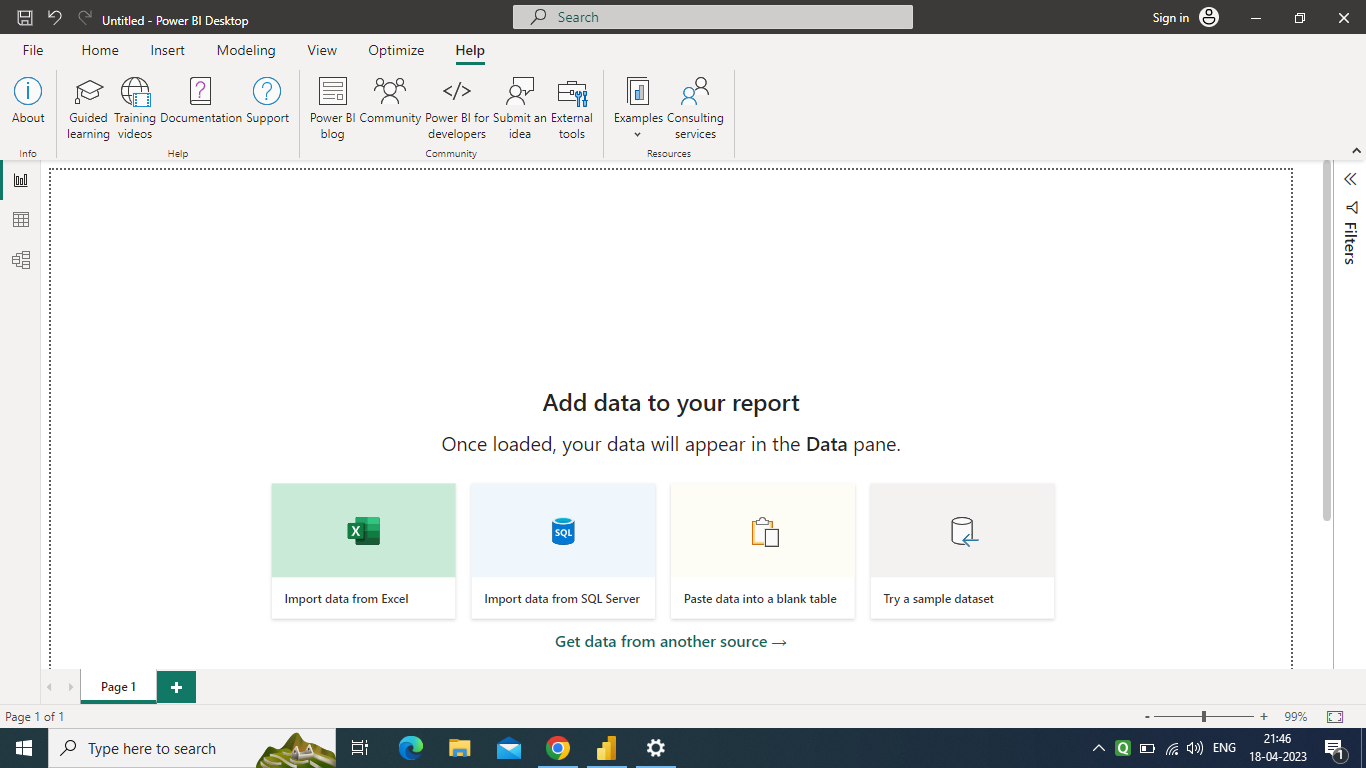The width and height of the screenshot is (1366, 768).
Task: Click Import data from Excel card
Action: click(x=363, y=551)
